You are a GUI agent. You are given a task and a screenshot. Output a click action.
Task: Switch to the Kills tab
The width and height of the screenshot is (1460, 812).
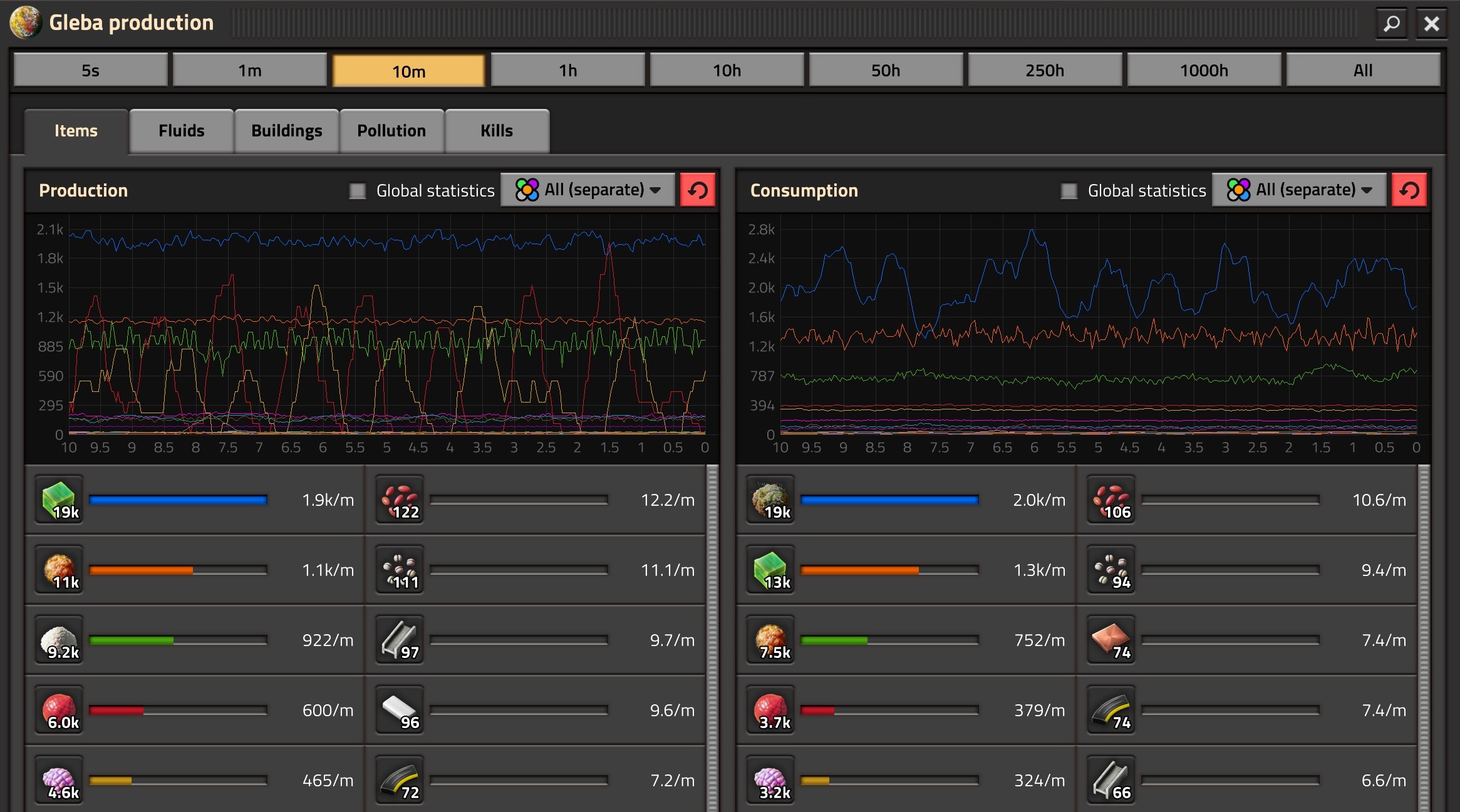point(497,131)
